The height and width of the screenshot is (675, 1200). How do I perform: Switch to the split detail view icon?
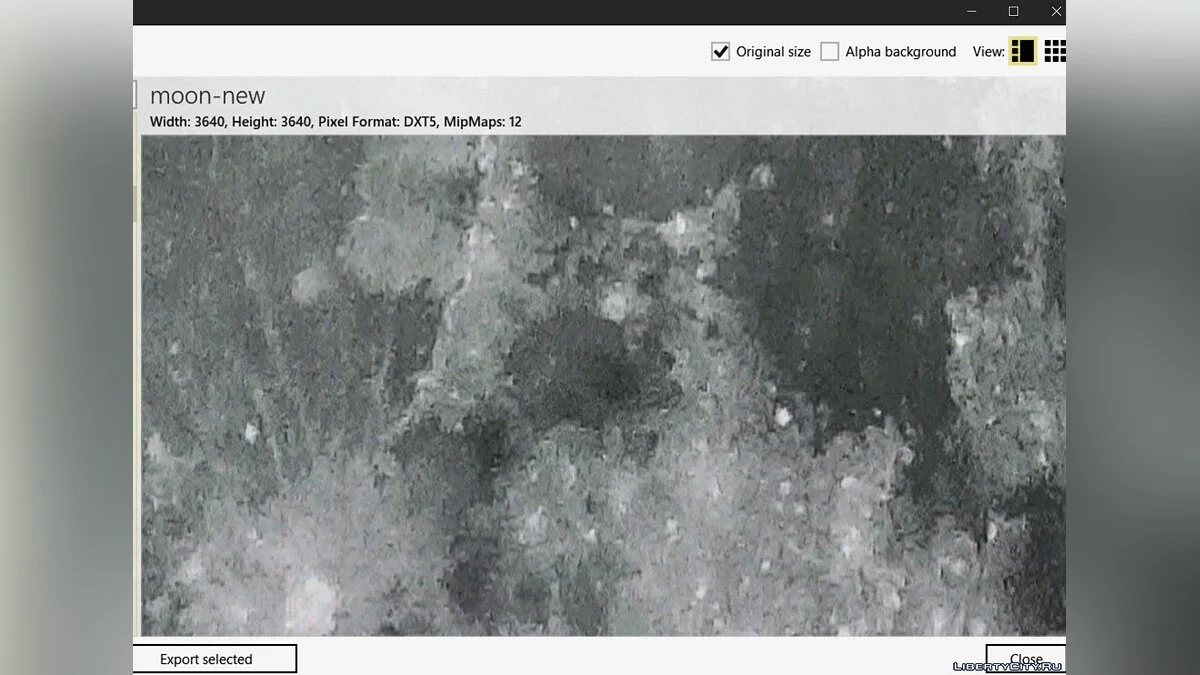click(1022, 51)
